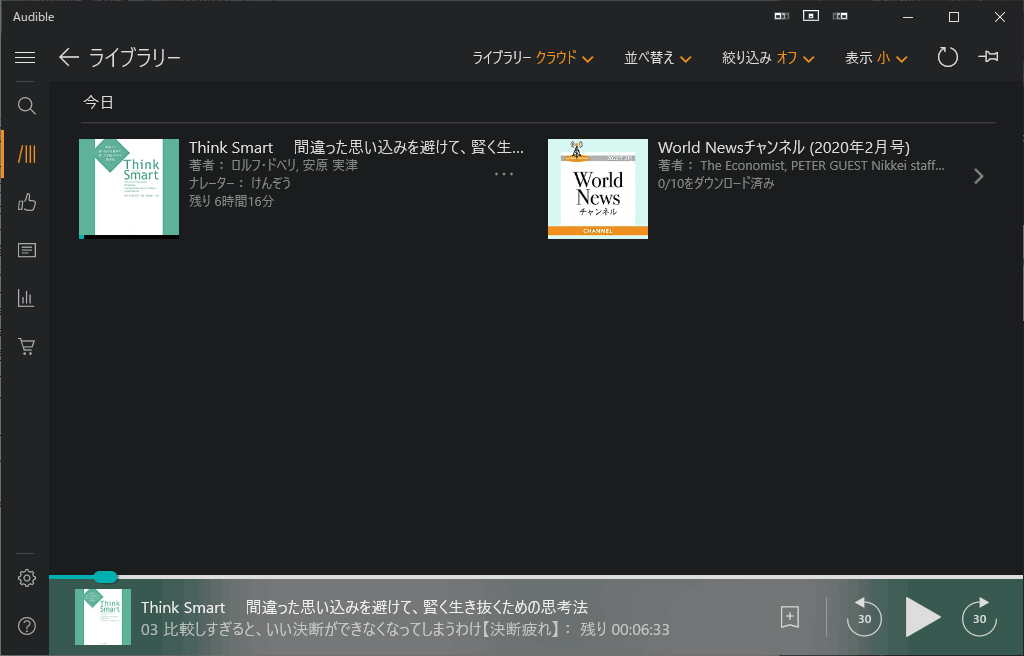Expand World Newsチャンネル episodes chevron
Image resolution: width=1024 pixels, height=656 pixels.
click(978, 176)
